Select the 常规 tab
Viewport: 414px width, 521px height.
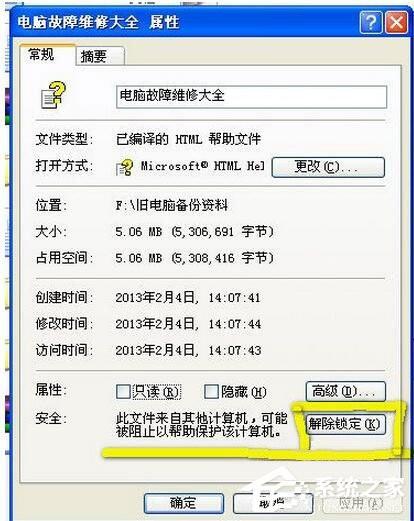(47, 54)
